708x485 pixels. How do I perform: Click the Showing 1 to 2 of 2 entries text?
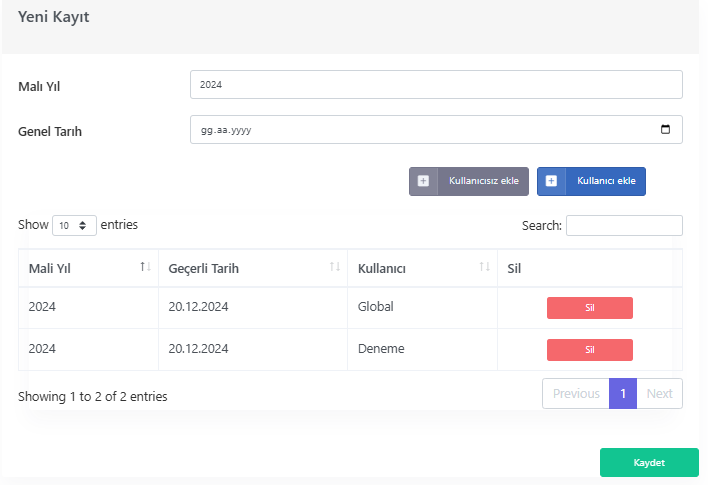tap(93, 396)
